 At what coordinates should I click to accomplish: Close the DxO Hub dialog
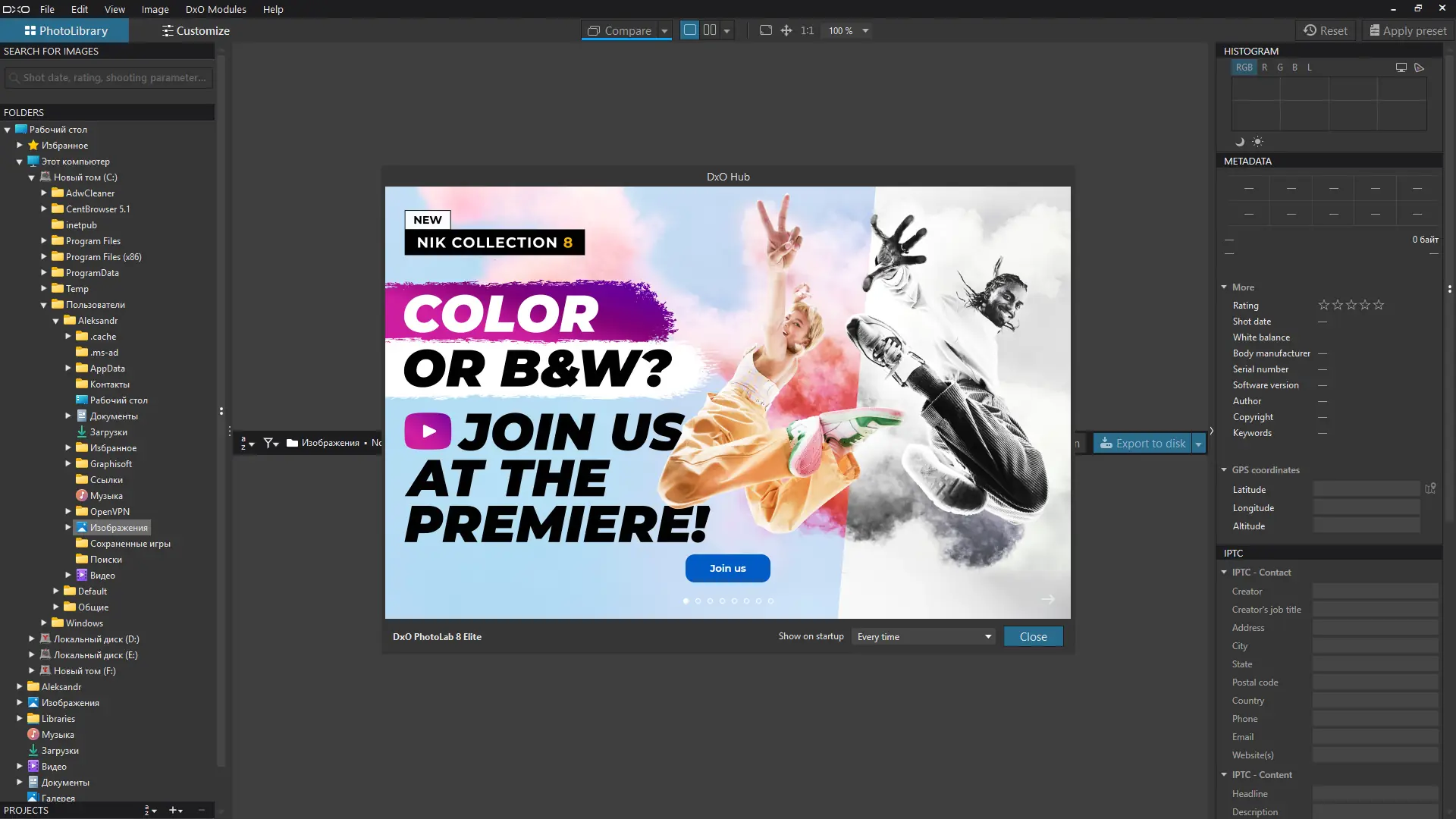coord(1033,637)
